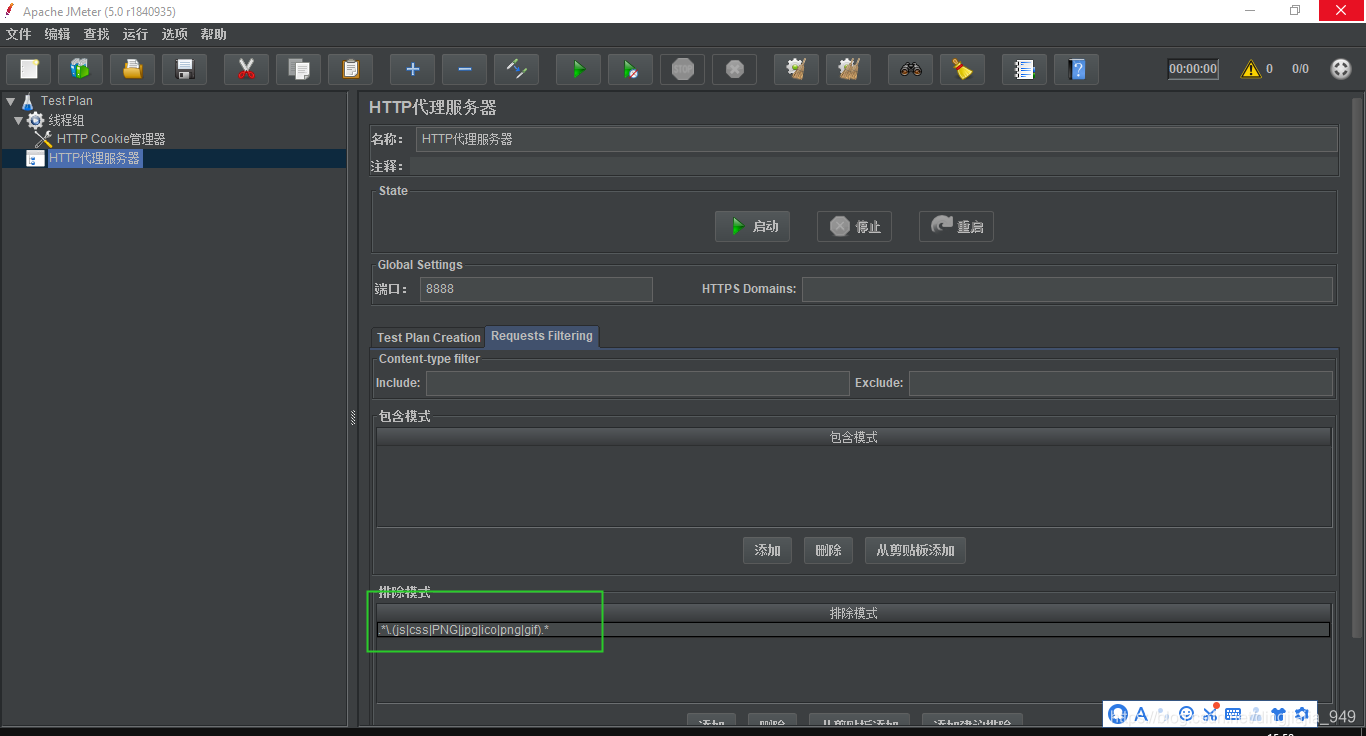
Task: Clear all results with double broom icon
Action: point(848,69)
